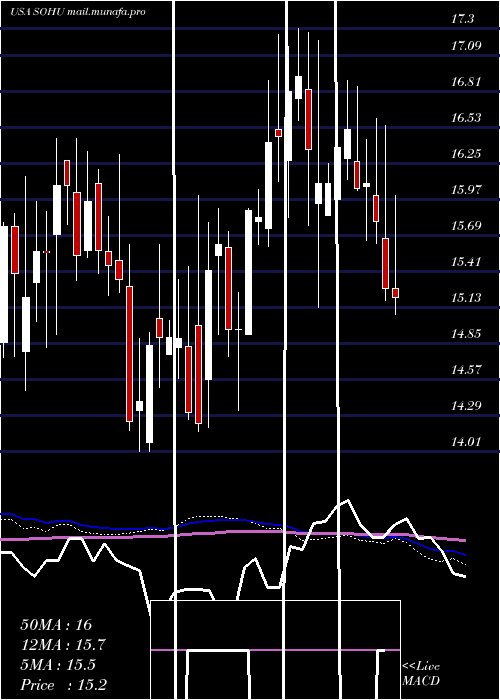500x700 pixels.
Task: Select the 17.09 price axis label
Action: click(467, 46)
